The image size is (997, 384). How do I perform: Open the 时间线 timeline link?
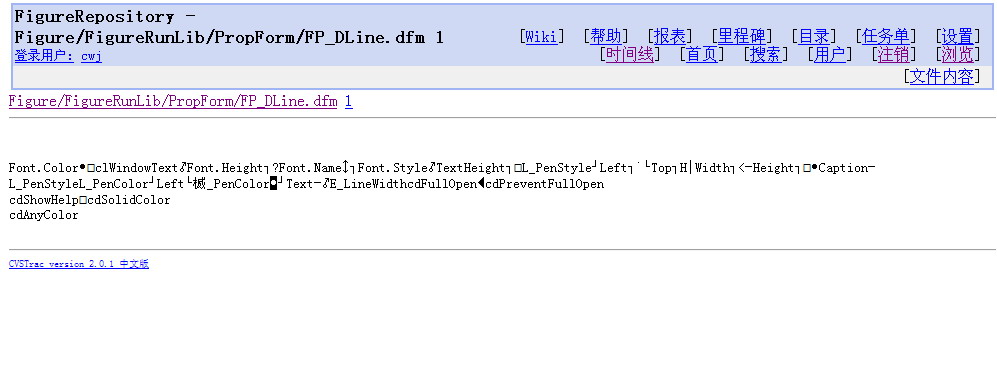click(629, 55)
